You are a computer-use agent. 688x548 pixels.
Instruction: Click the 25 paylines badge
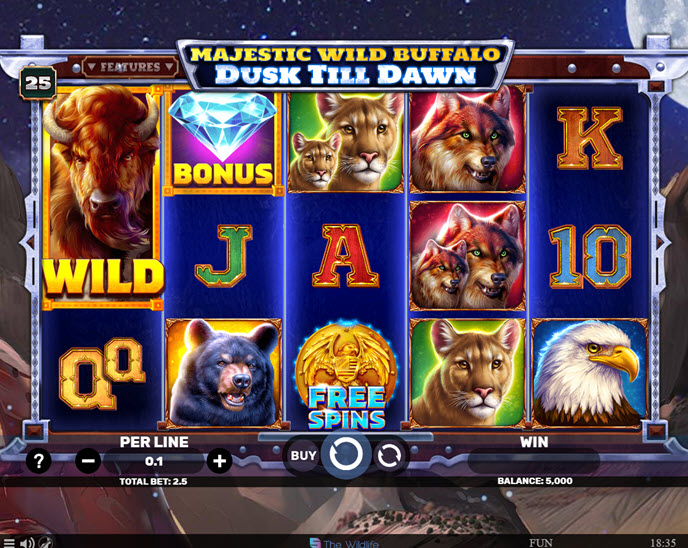(x=38, y=82)
